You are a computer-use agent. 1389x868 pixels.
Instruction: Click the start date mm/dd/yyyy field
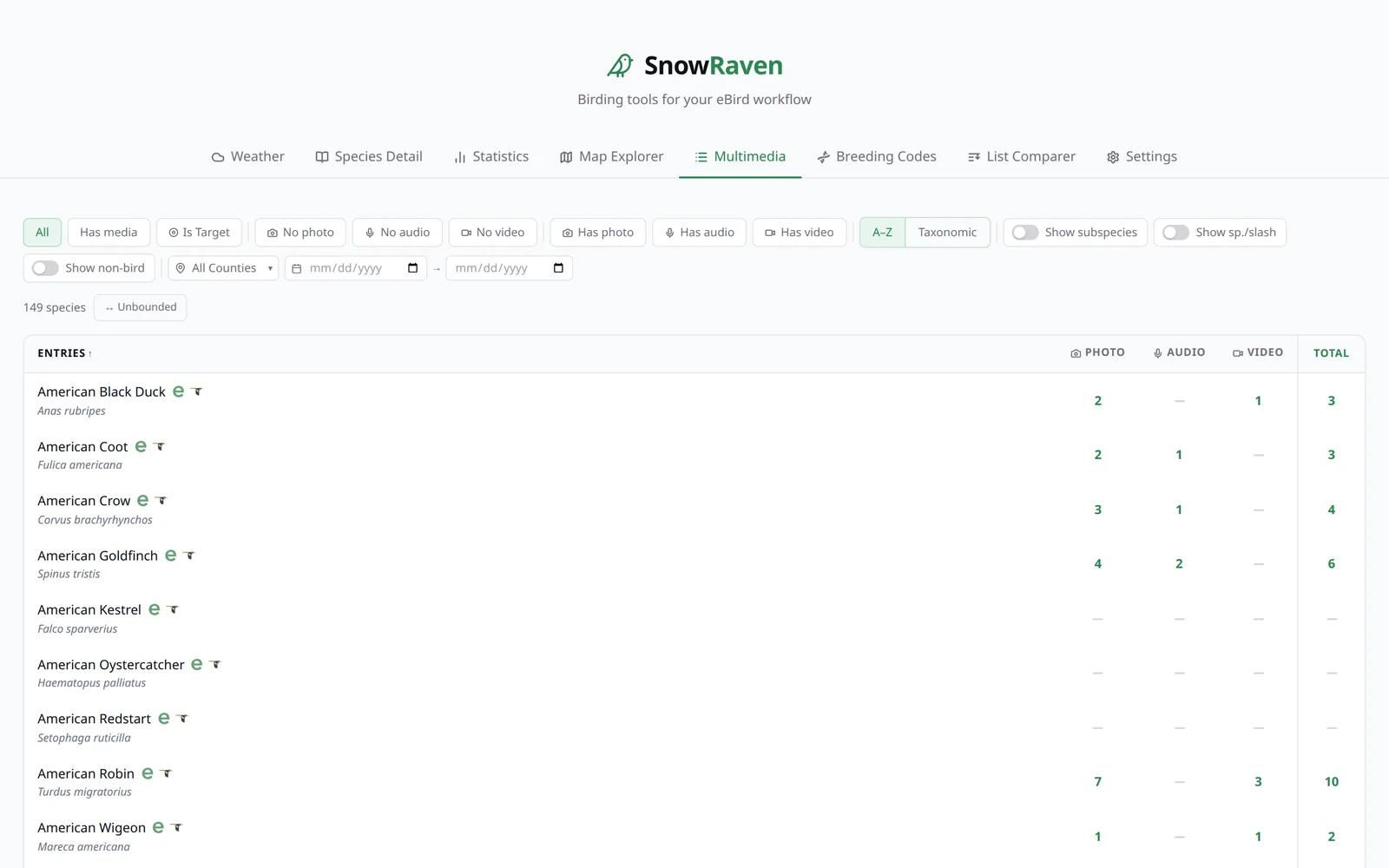[x=356, y=268]
